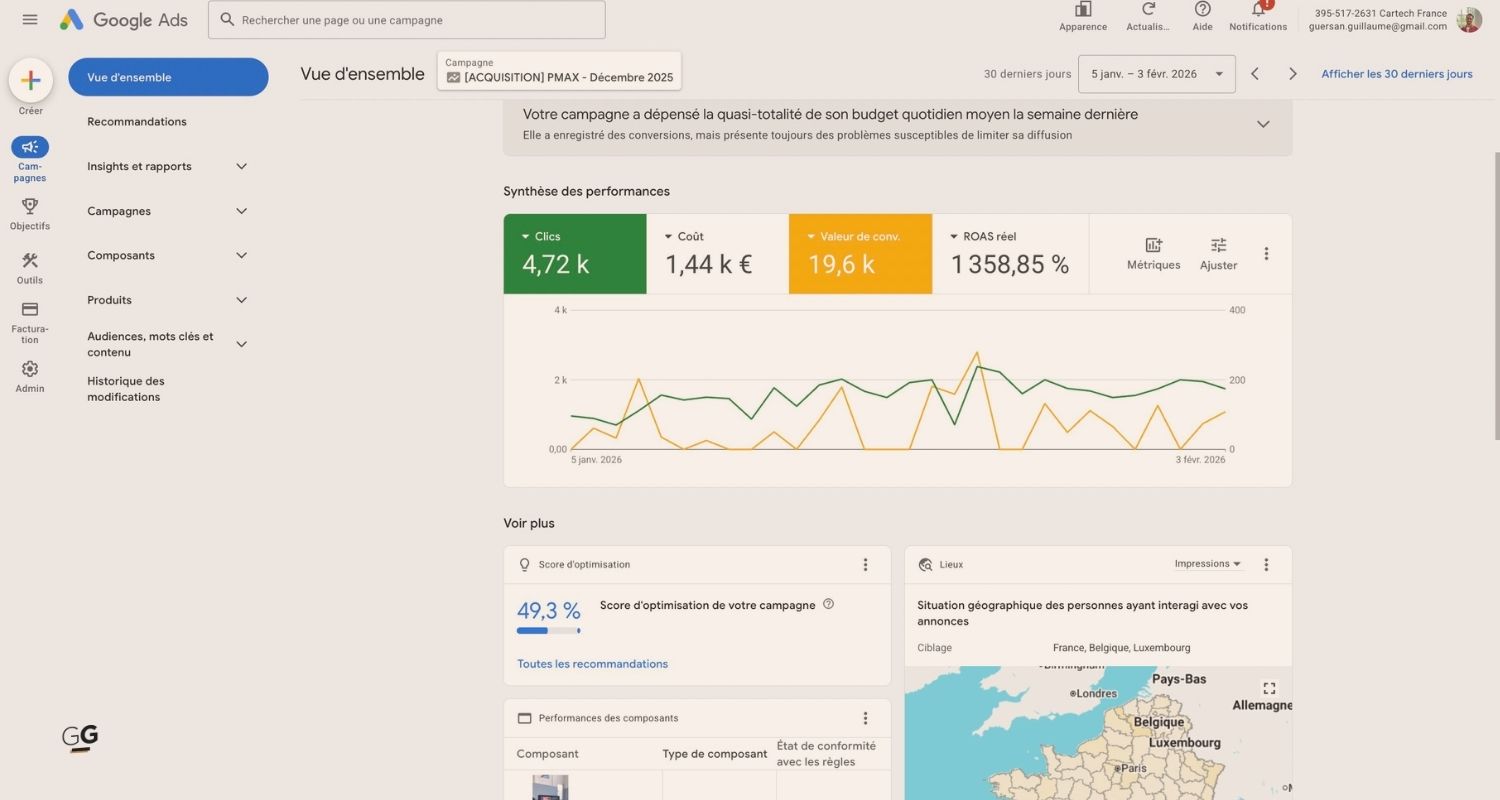Toggle the Valeur de conv. metric card

(860, 253)
